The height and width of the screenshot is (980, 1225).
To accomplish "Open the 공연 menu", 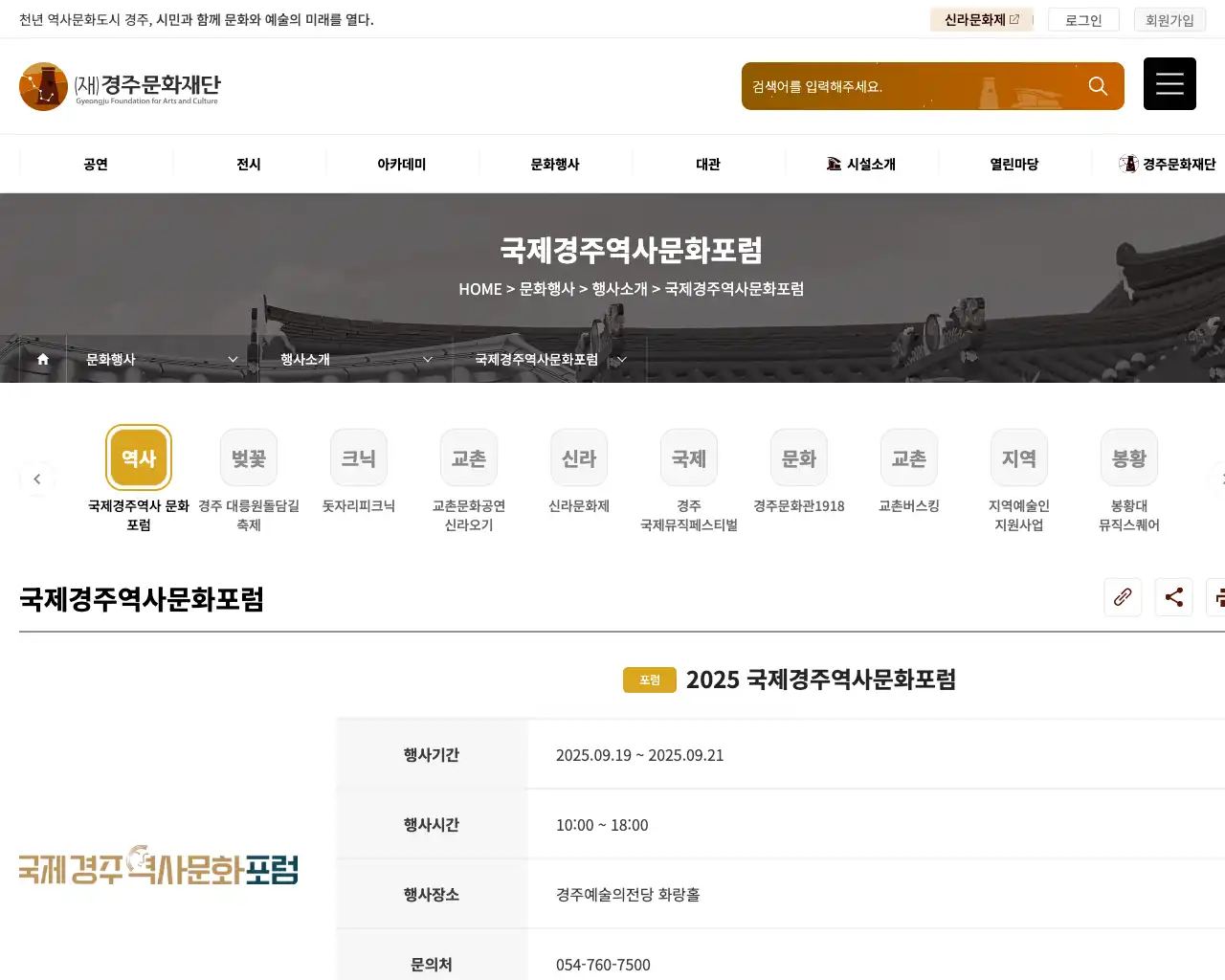I will coord(94,164).
